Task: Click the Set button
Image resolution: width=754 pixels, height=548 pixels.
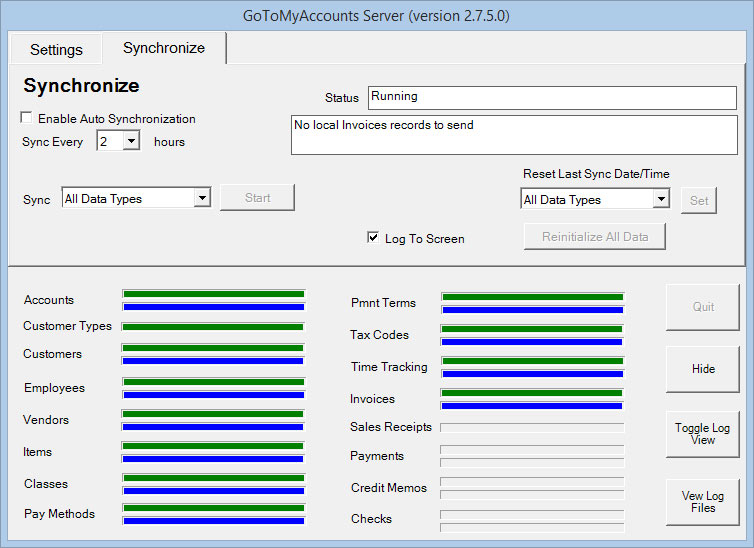Action: coord(699,200)
